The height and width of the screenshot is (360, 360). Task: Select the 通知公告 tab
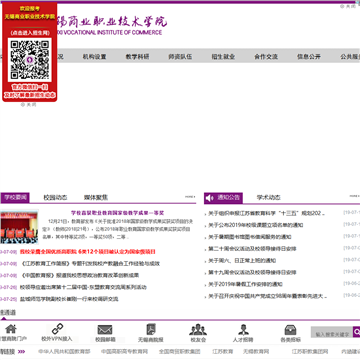228,197
